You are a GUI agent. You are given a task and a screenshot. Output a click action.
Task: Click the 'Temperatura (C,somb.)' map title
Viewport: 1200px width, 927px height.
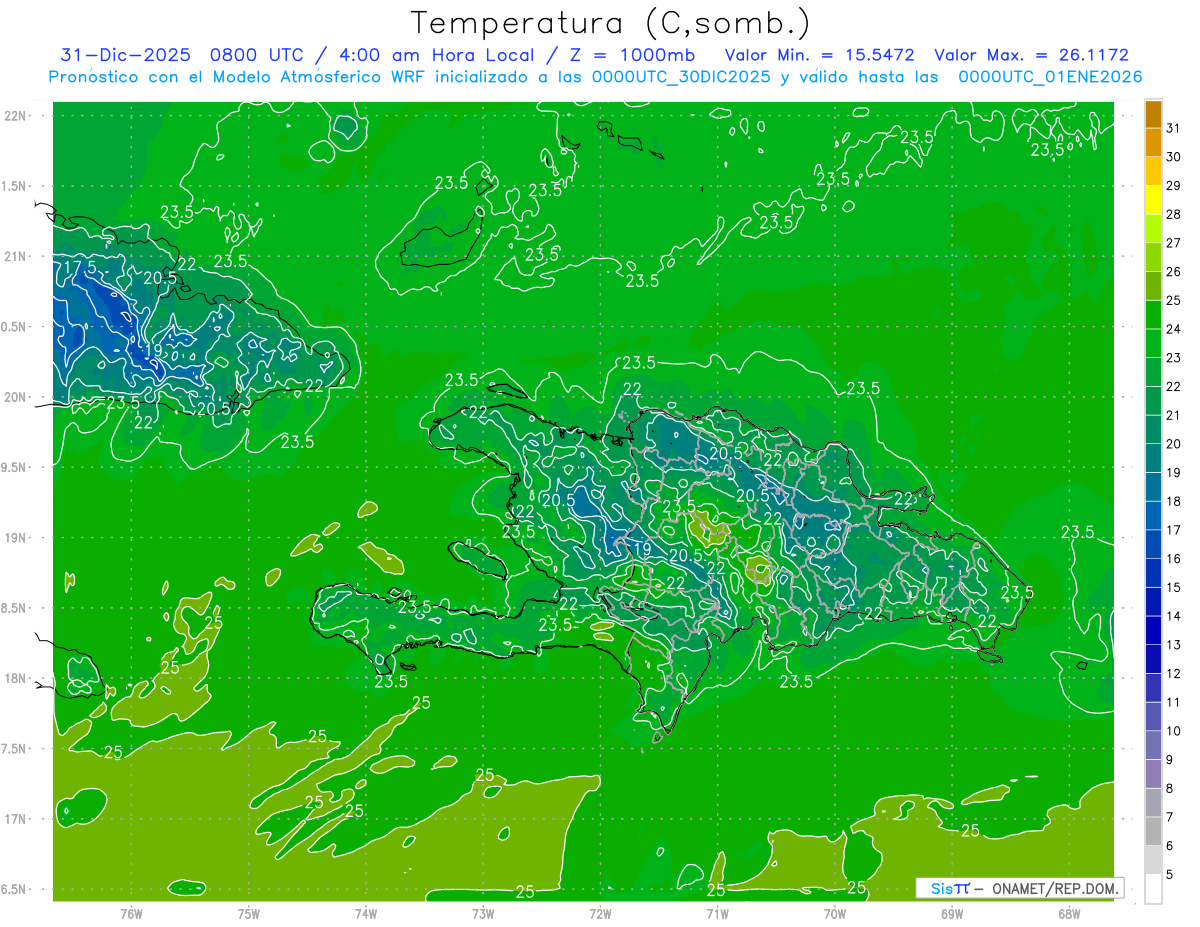(610, 23)
